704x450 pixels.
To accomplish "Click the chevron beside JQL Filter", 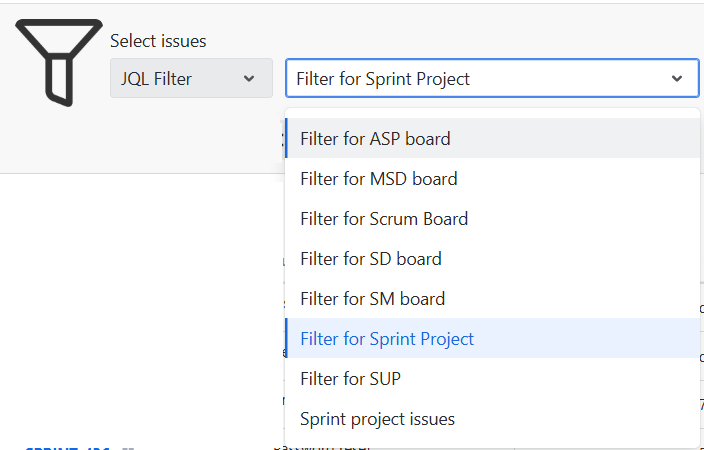I will 249,79.
